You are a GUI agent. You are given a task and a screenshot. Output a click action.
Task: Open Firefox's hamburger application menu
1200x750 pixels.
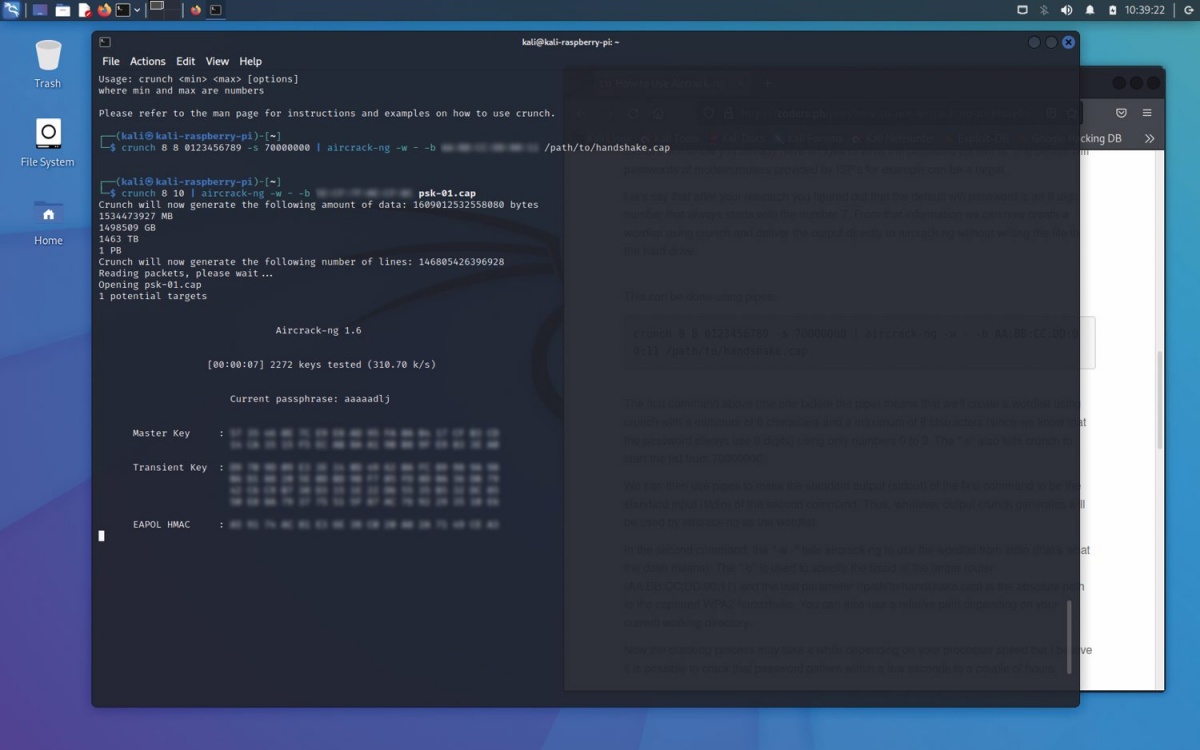pos(1147,113)
